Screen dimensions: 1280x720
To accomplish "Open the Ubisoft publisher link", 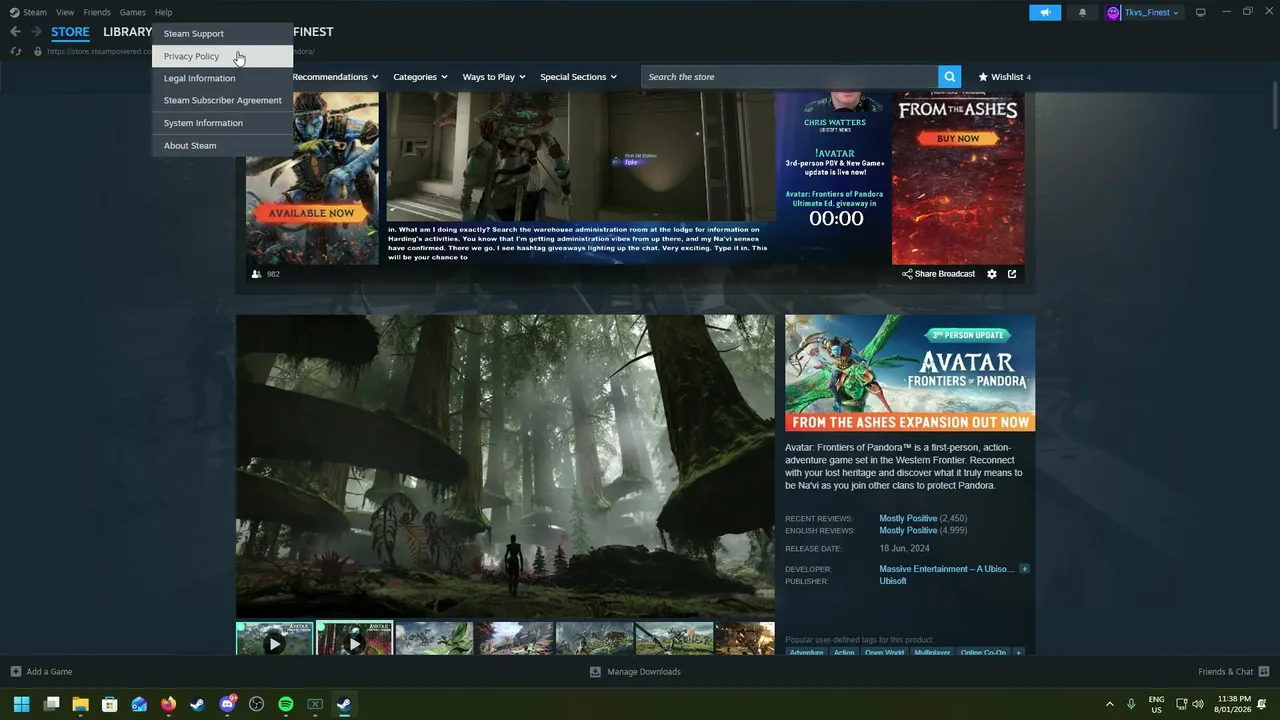I will (x=893, y=581).
